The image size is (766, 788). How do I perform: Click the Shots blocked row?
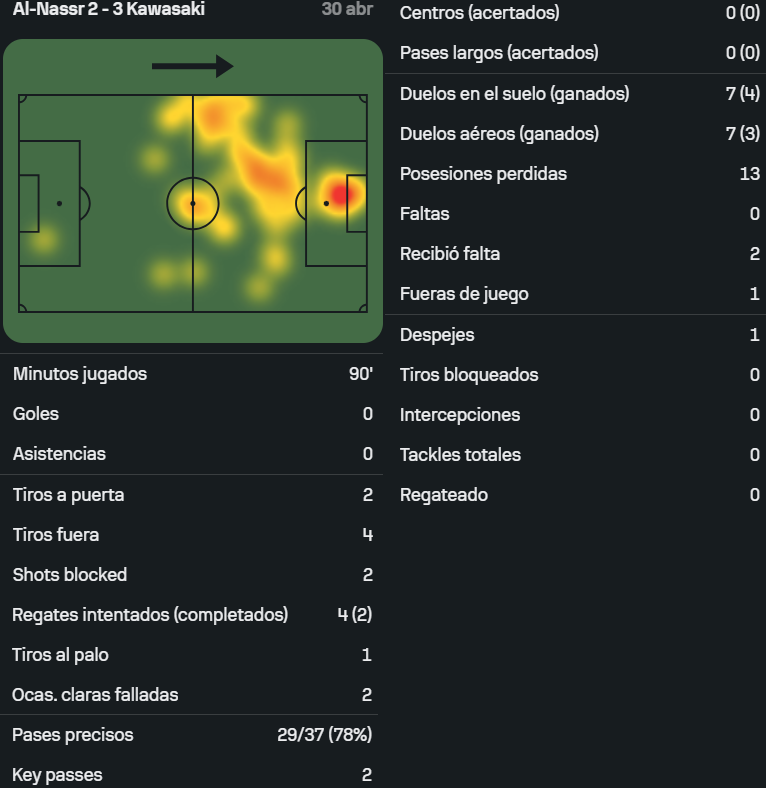tap(193, 575)
